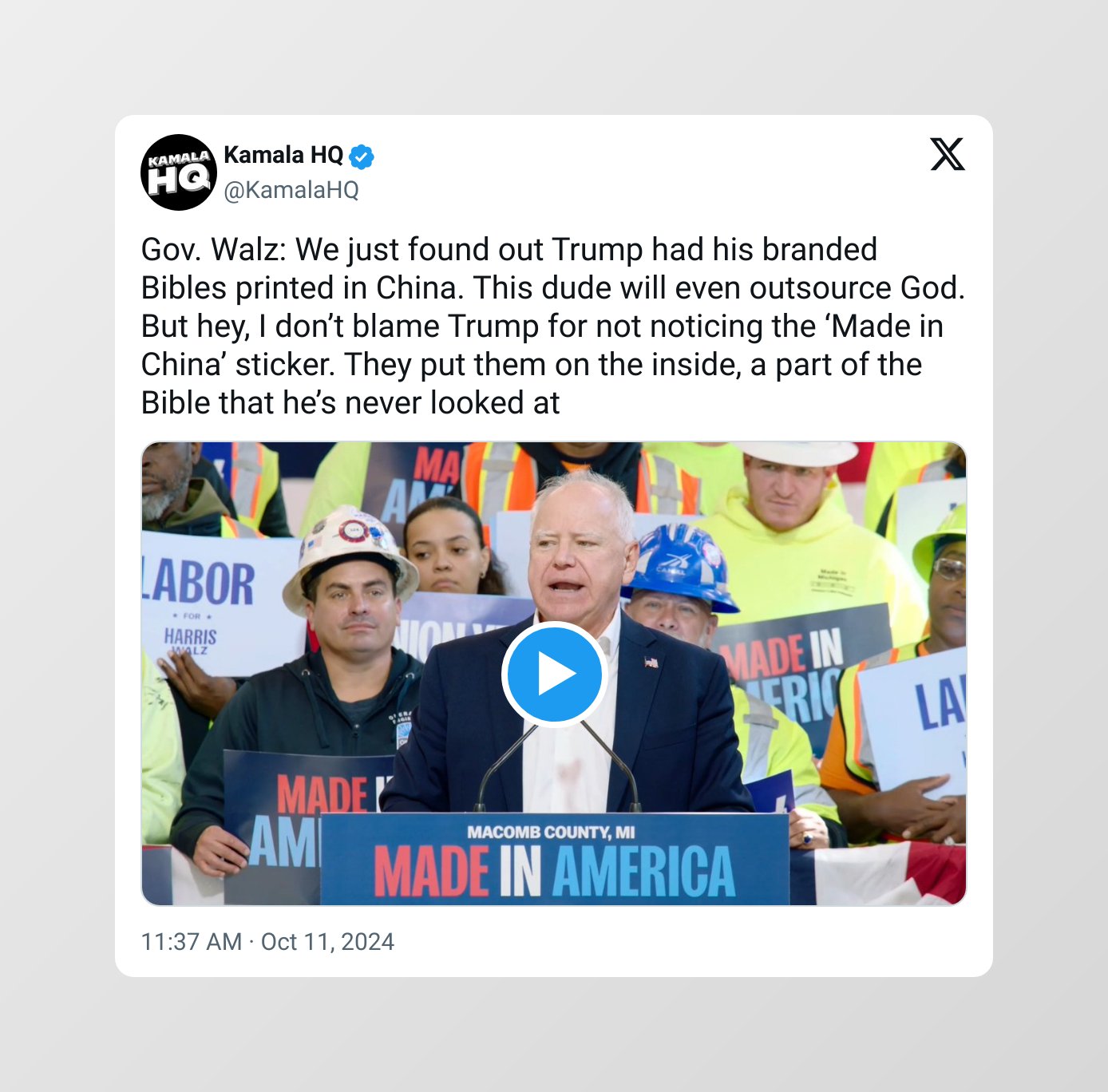
Task: Open the Kamala HQ display name link
Action: 283,155
